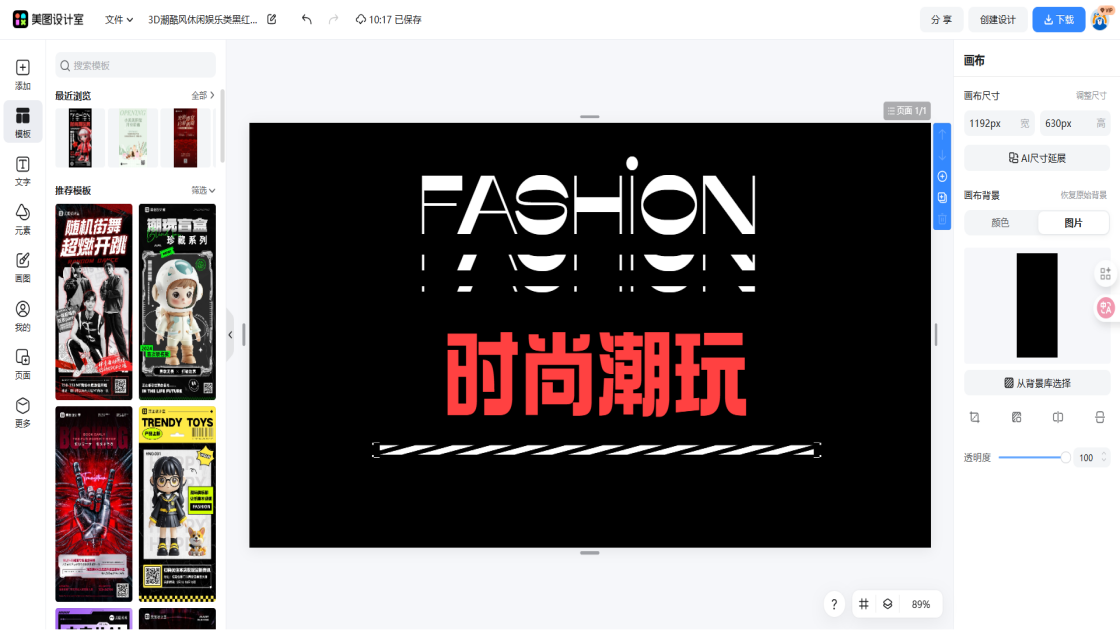Screen dimensions: 1120x630
Task: Open the 元素 (Elements) sidebar panel
Action: [22, 219]
